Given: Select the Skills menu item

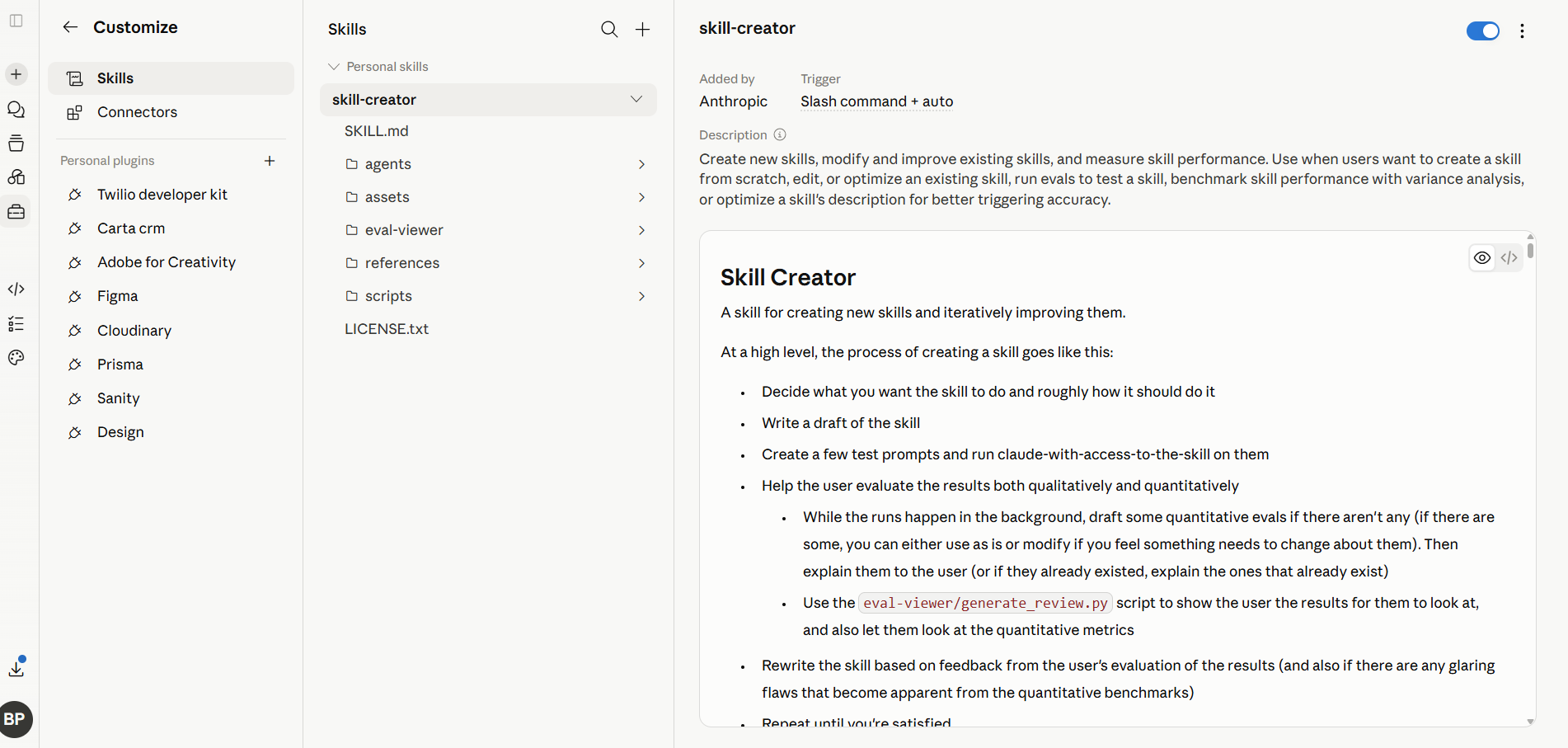Looking at the screenshot, I should pos(171,78).
